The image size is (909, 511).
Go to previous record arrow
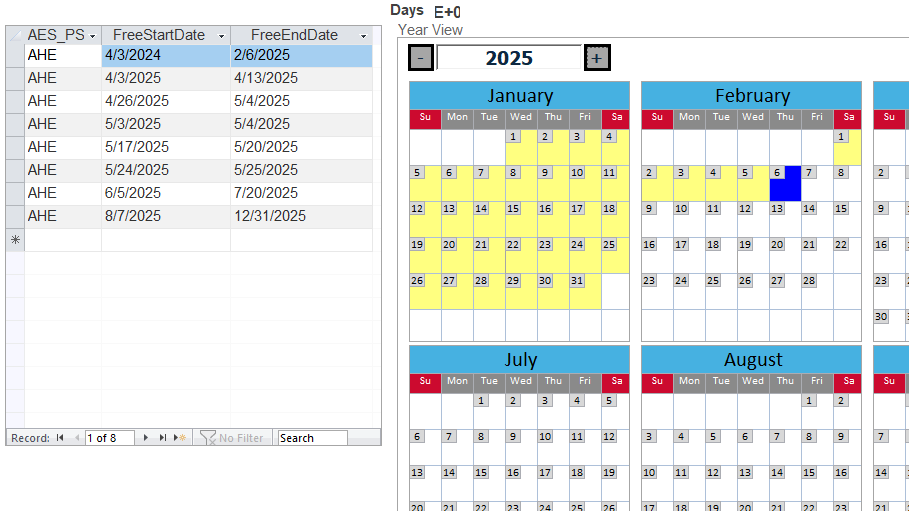[77, 438]
